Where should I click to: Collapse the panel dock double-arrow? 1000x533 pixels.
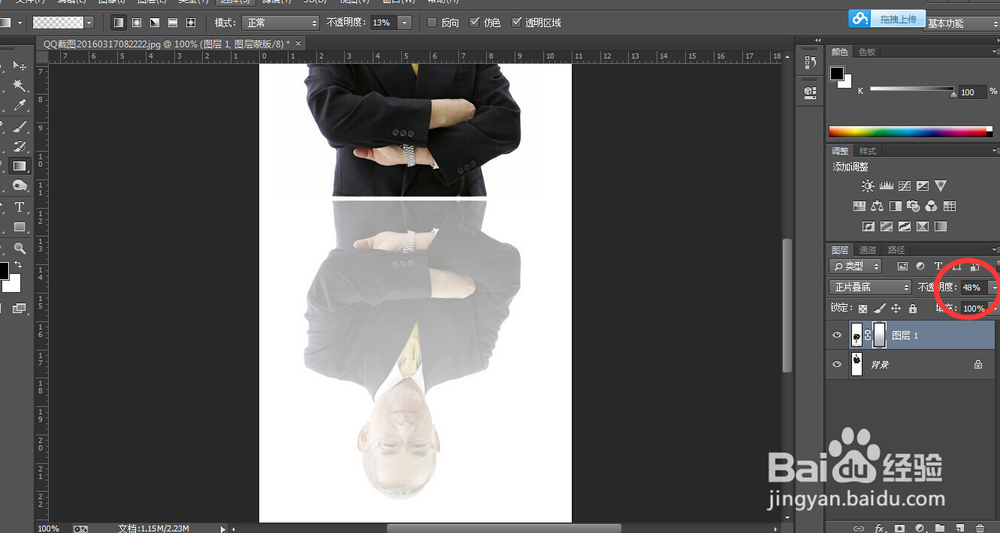click(818, 41)
